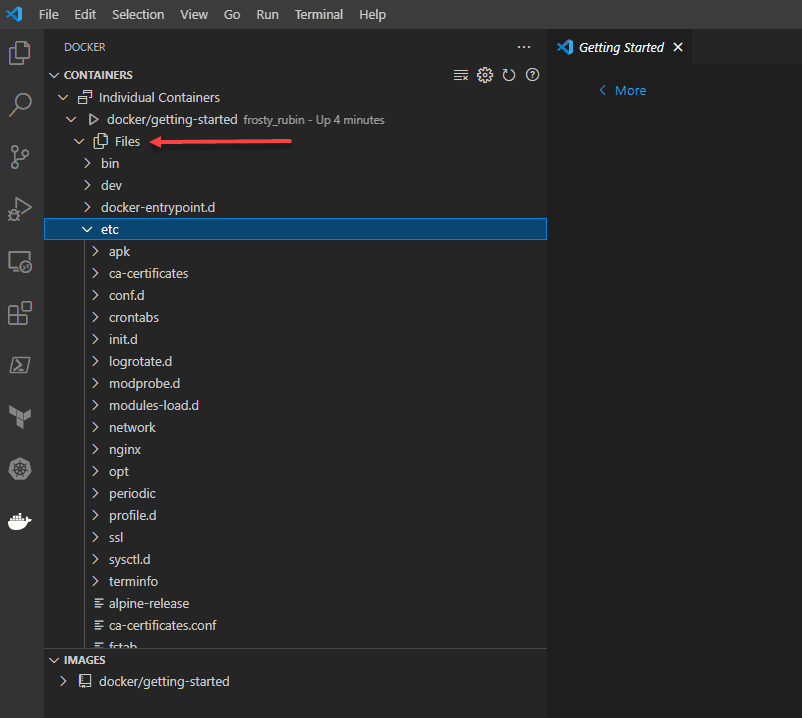
Task: Expand the IMAGES docker/getting-started node
Action: coord(64,681)
